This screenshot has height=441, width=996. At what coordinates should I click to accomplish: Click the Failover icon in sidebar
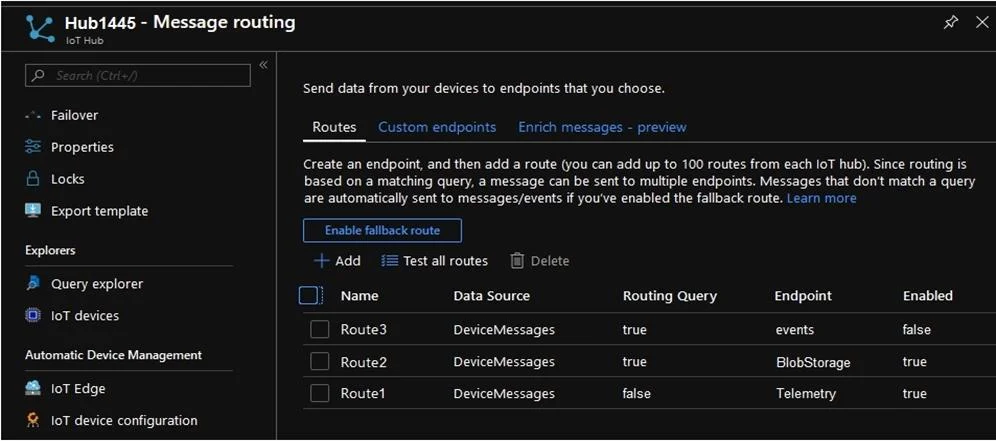point(32,116)
